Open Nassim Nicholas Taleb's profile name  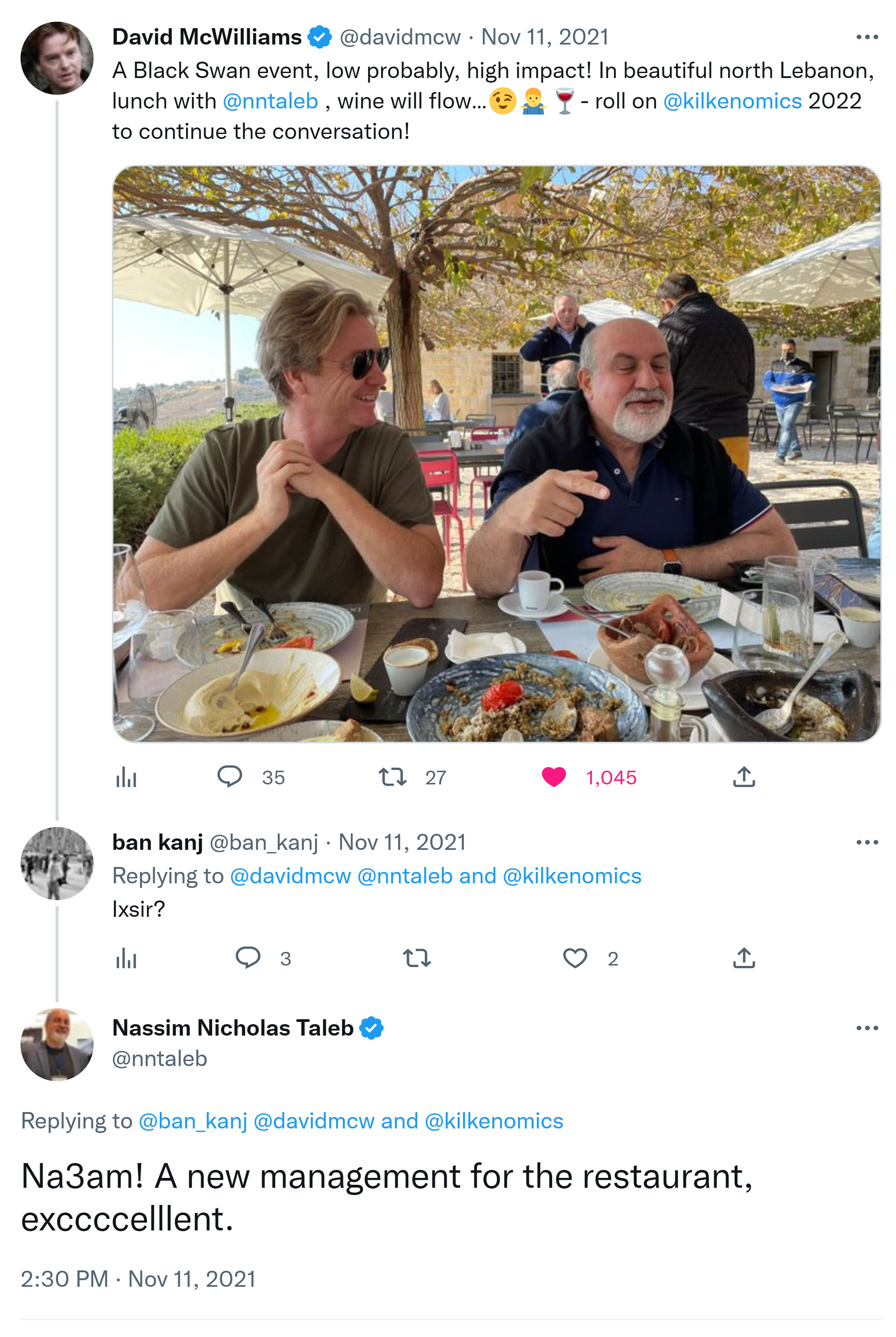pyautogui.click(x=232, y=1028)
